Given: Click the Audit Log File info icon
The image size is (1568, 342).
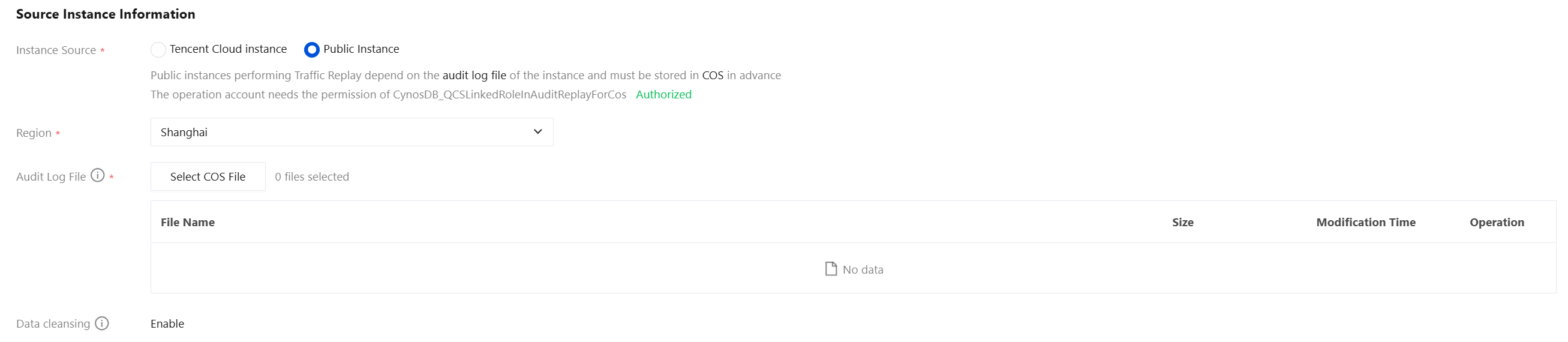Looking at the screenshot, I should 97,175.
